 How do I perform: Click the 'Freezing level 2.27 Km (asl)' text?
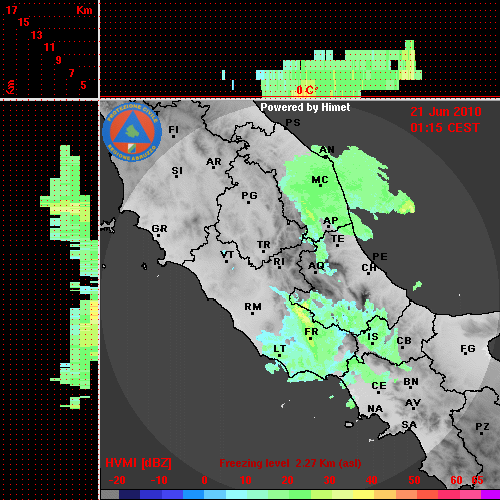[x=290, y=463]
